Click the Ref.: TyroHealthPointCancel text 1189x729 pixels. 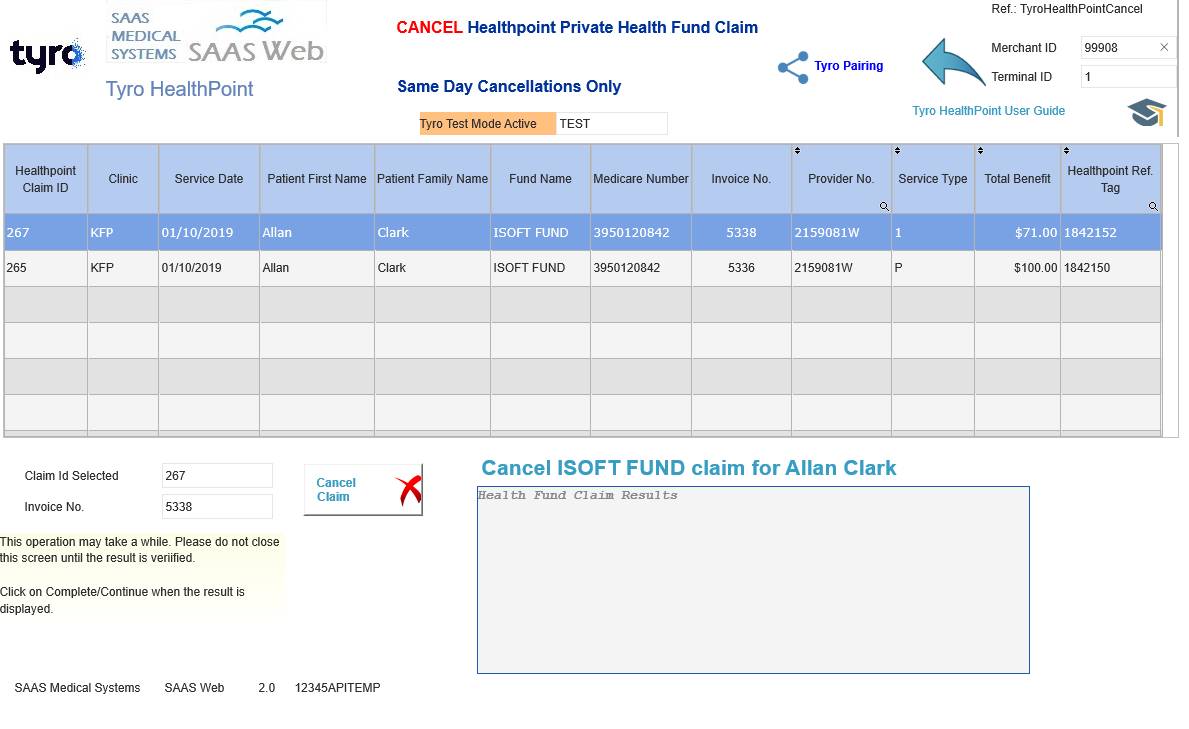click(x=1067, y=9)
